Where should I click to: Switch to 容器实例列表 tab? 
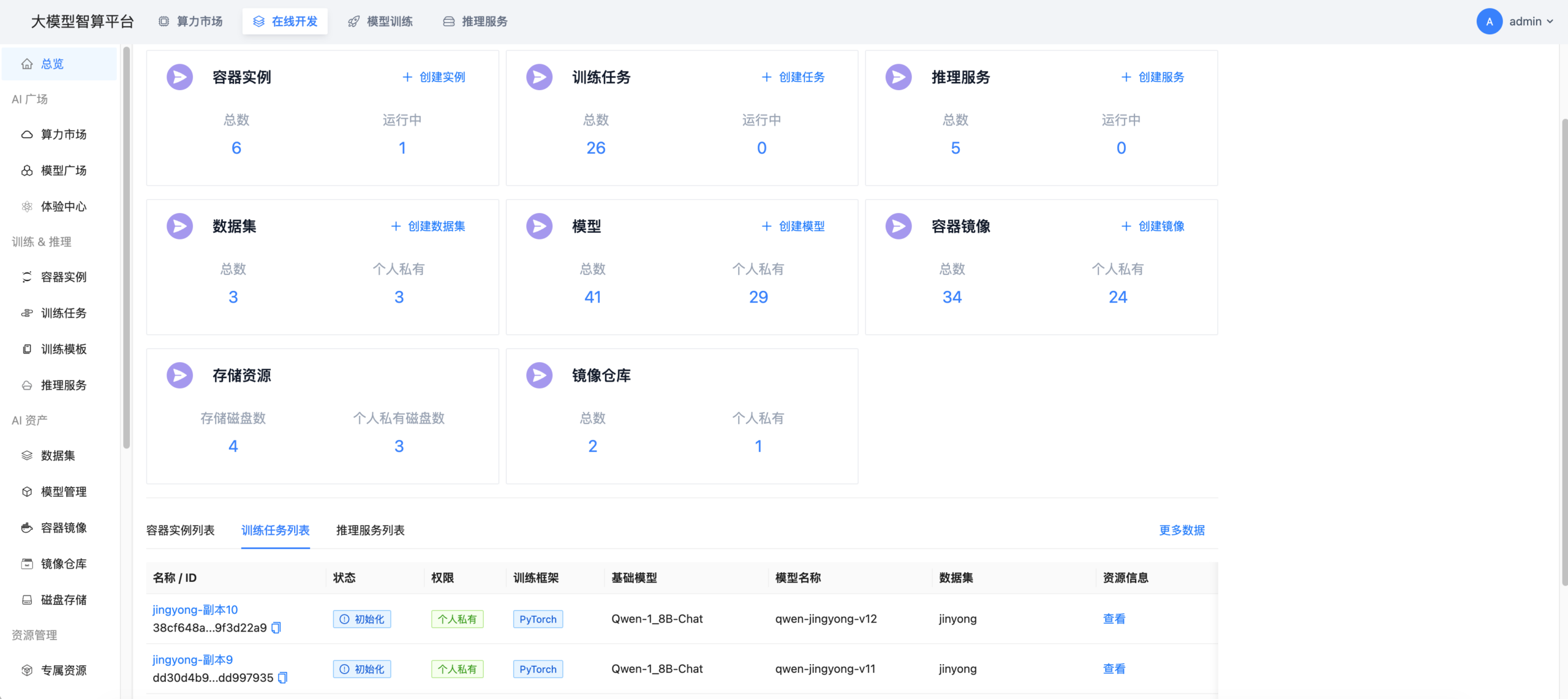[x=180, y=531]
